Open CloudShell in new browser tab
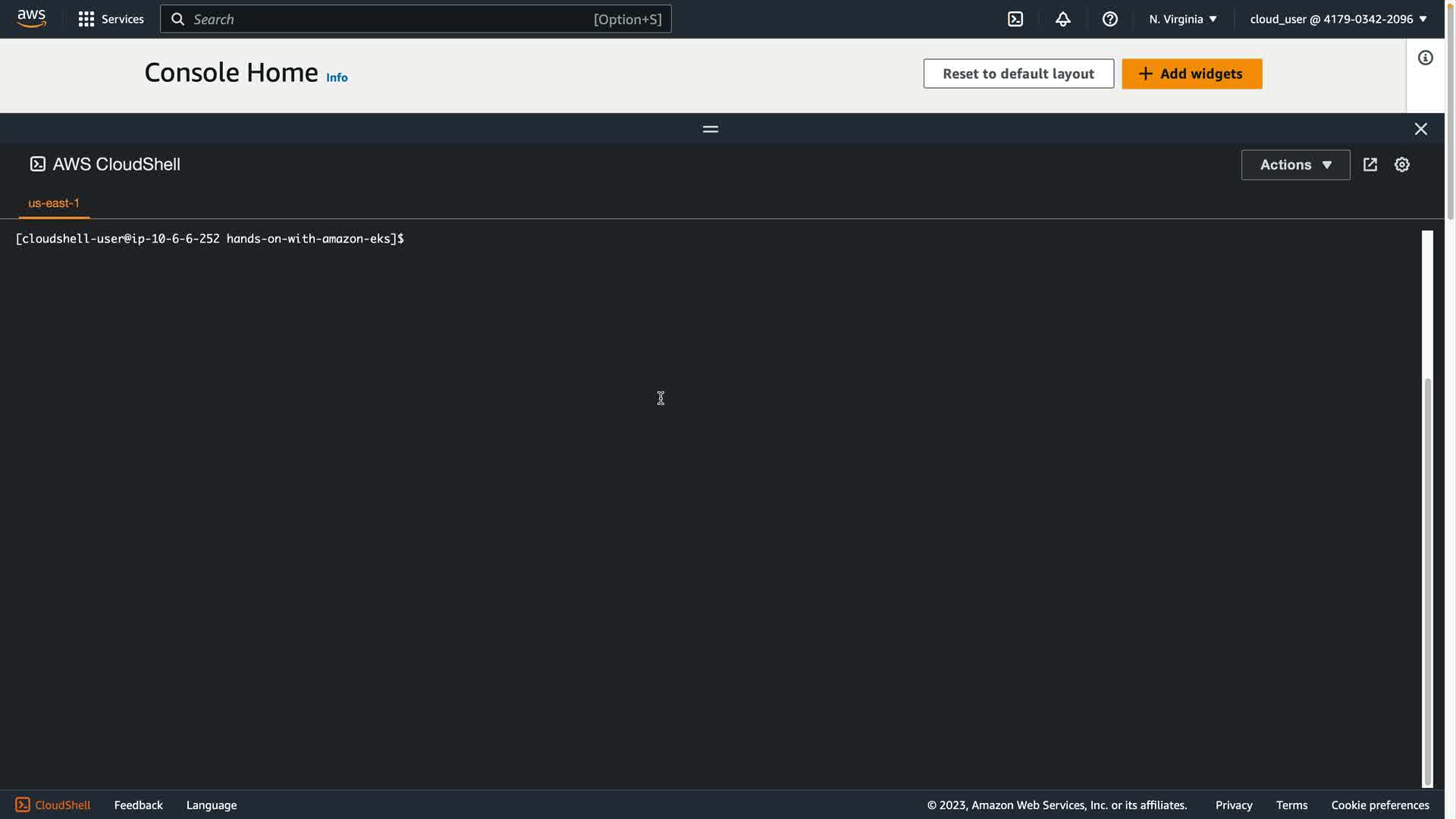Image resolution: width=1456 pixels, height=819 pixels. pyautogui.click(x=1370, y=165)
